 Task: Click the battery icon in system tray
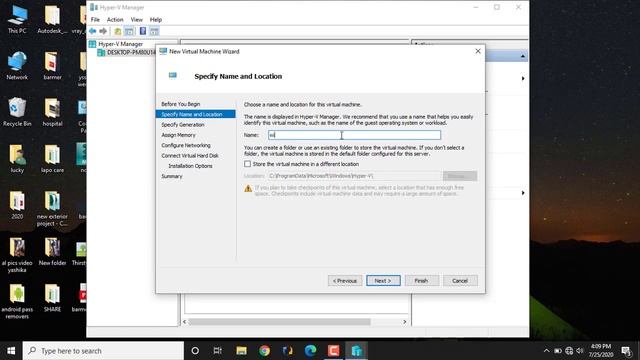pyautogui.click(x=558, y=351)
